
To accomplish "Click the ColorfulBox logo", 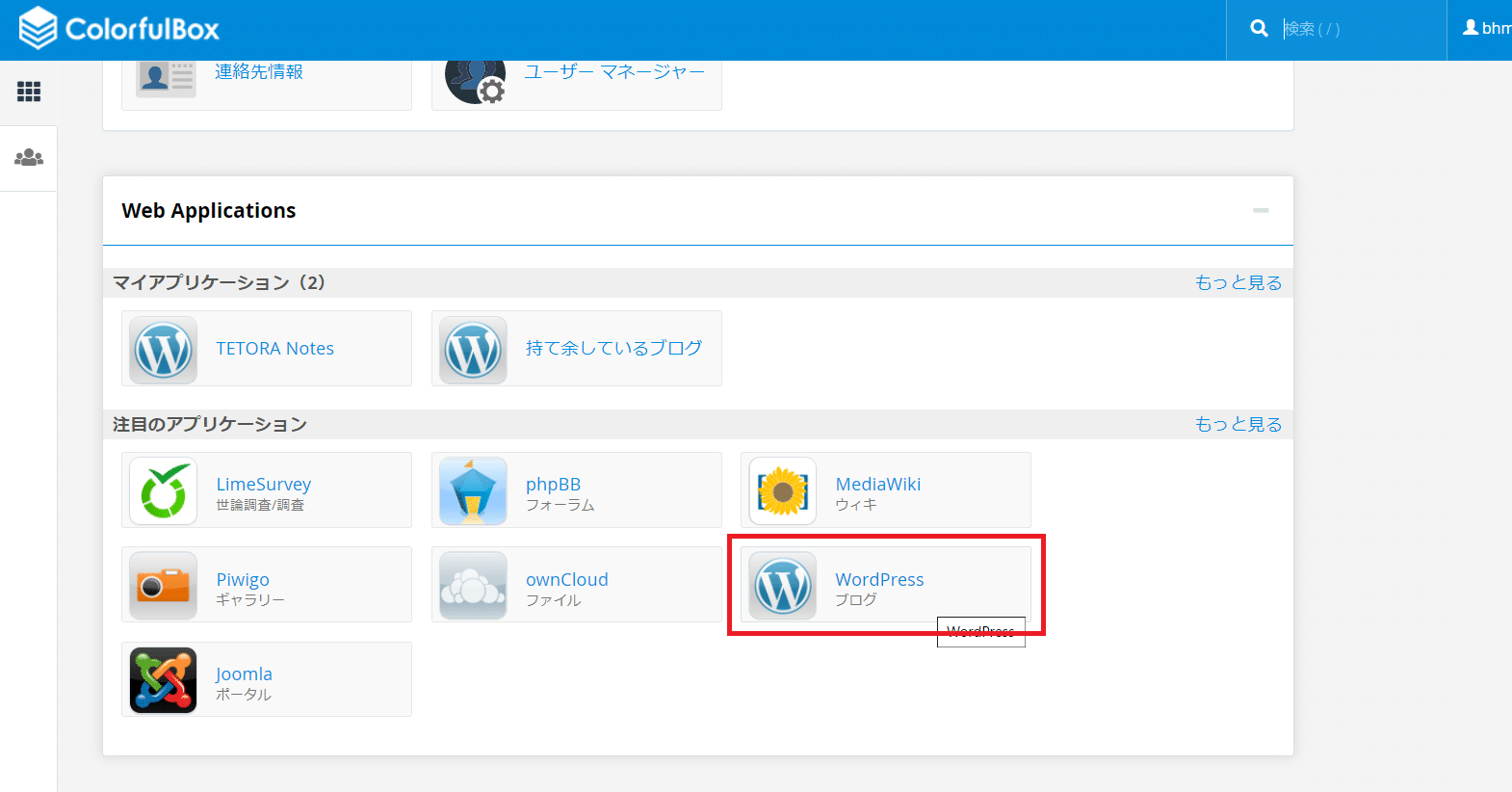I will (120, 29).
